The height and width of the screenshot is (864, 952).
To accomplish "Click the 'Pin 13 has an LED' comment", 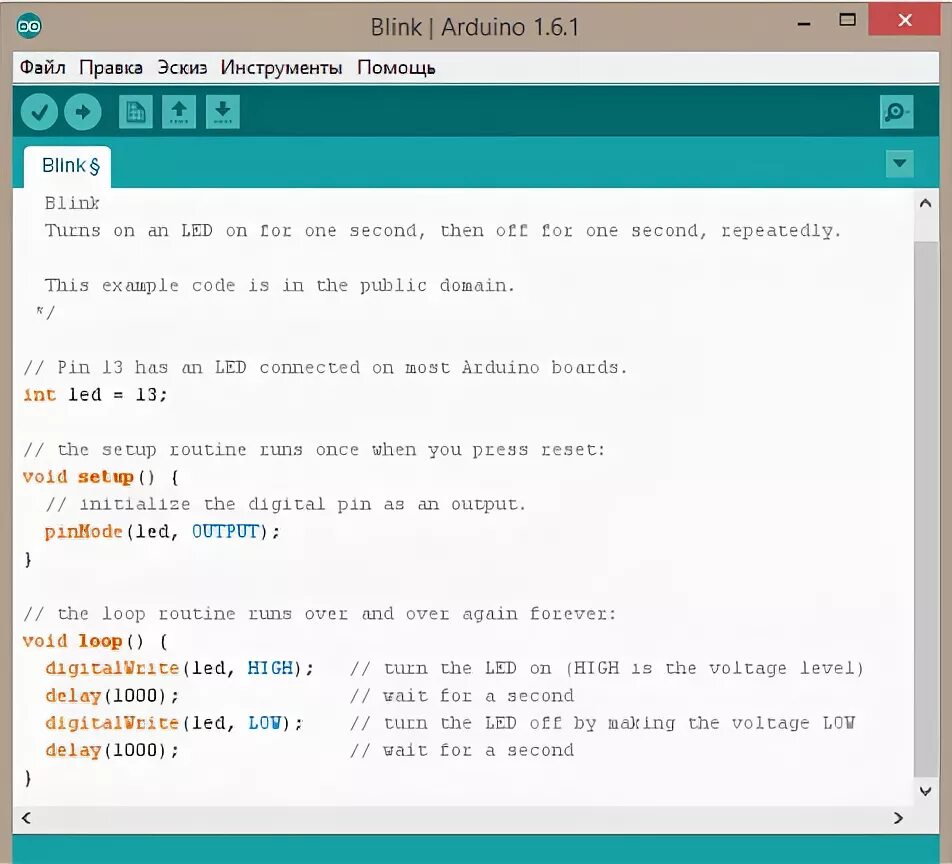I will click(325, 367).
